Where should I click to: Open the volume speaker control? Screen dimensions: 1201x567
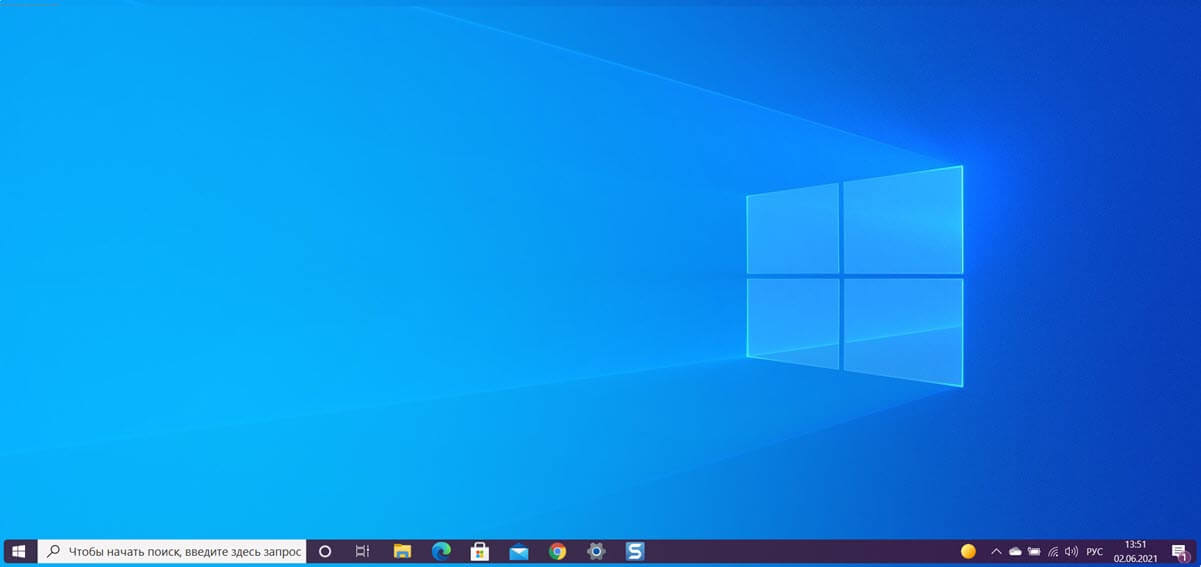[1072, 551]
